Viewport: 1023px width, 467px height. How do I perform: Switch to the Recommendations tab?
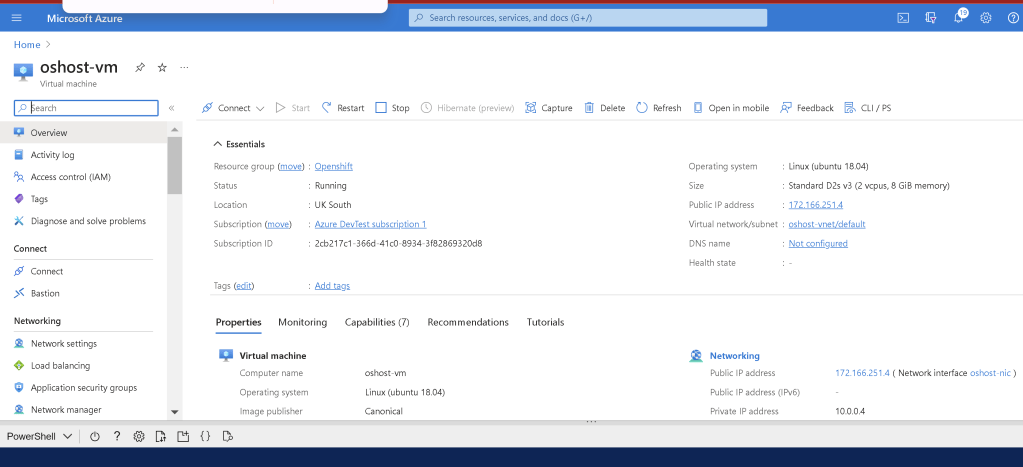tap(468, 322)
